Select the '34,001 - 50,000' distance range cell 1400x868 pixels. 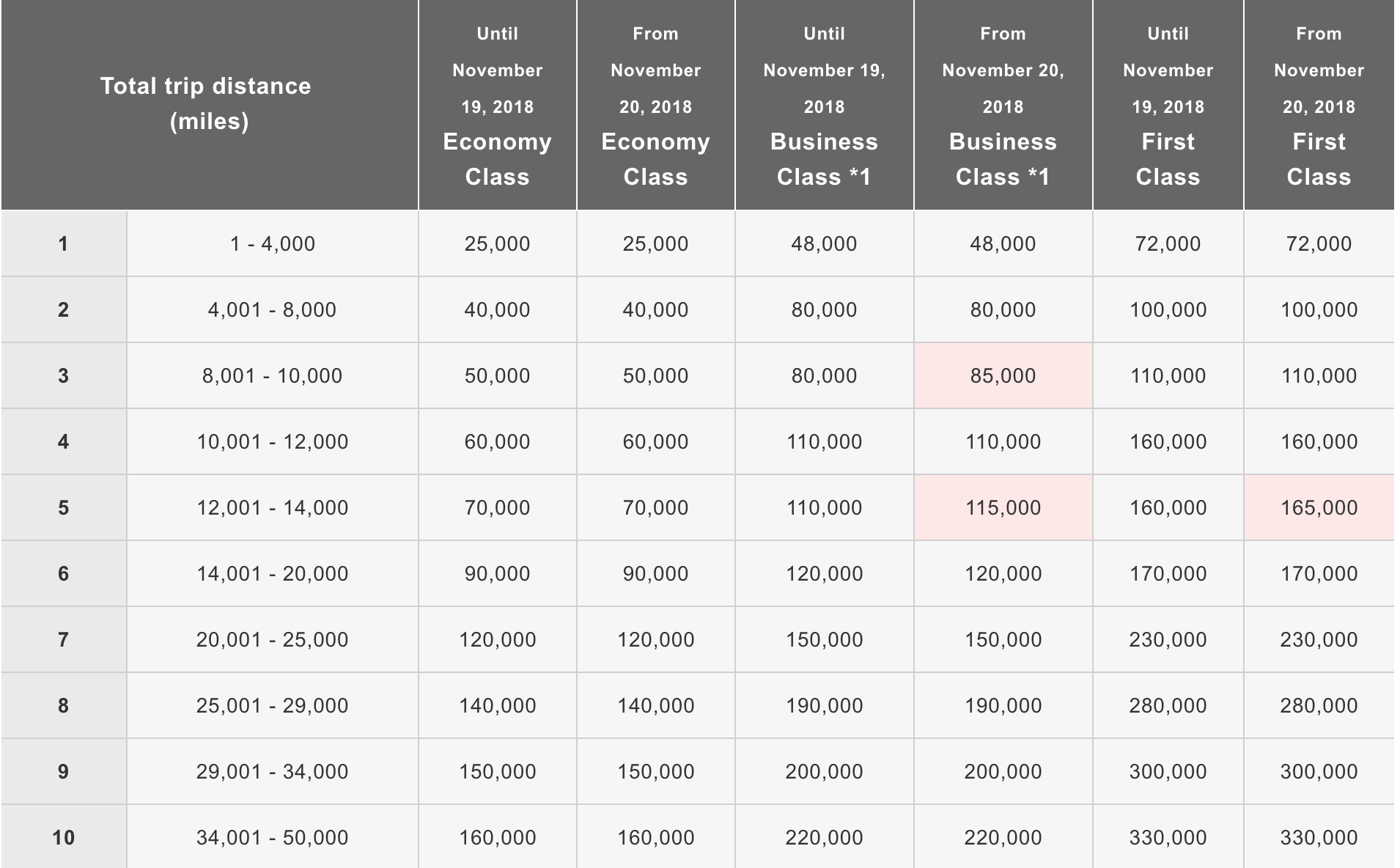(x=272, y=836)
